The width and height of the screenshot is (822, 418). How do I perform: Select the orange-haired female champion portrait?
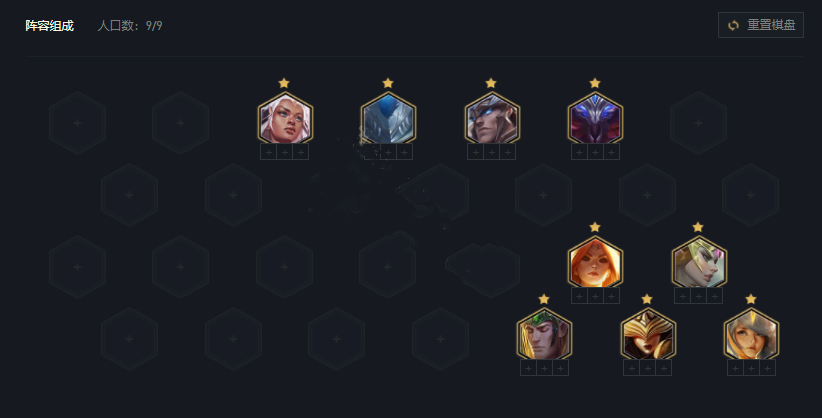(x=595, y=263)
